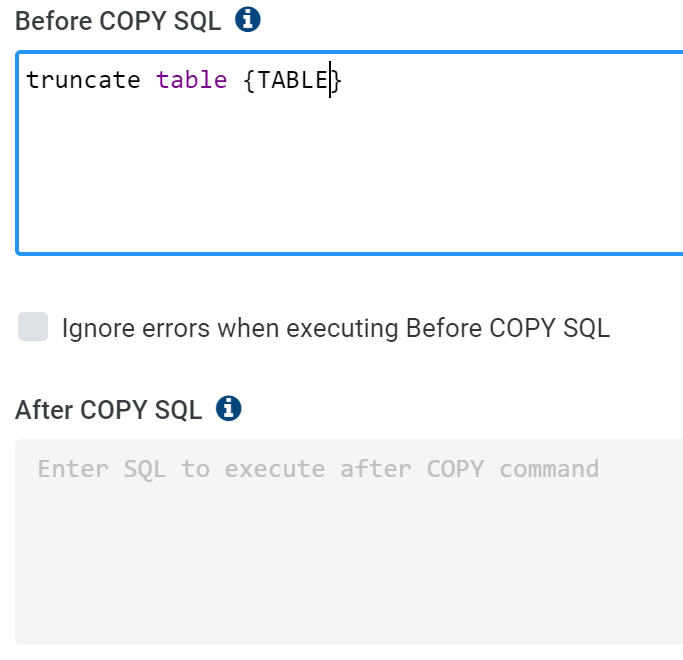Click the word 'command' in the placeholder
Screen dimensions: 683x660
pyautogui.click(x=549, y=469)
